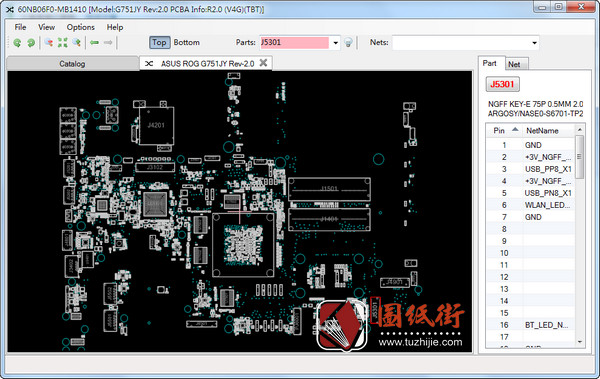The height and width of the screenshot is (379, 600).
Task: Select the Part panel tab
Action: [x=490, y=63]
